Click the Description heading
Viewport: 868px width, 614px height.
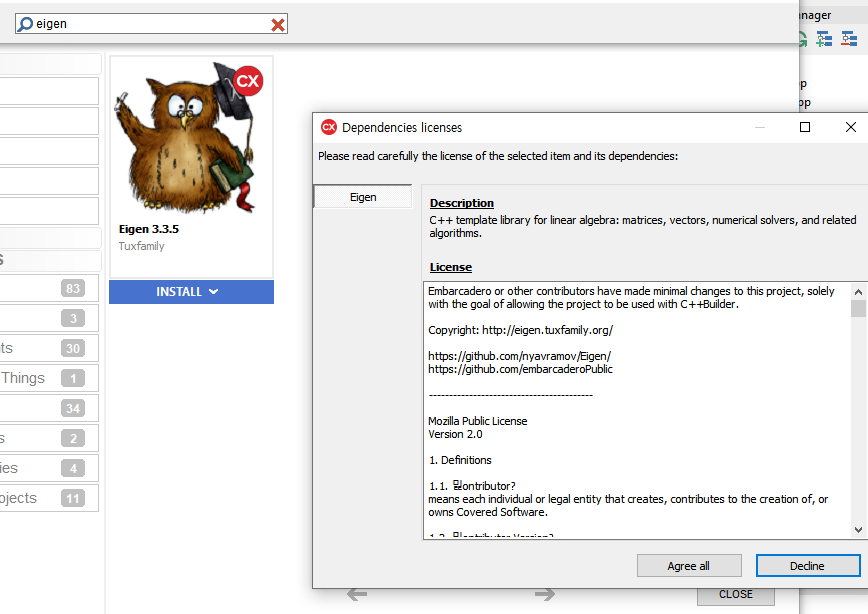tap(462, 203)
